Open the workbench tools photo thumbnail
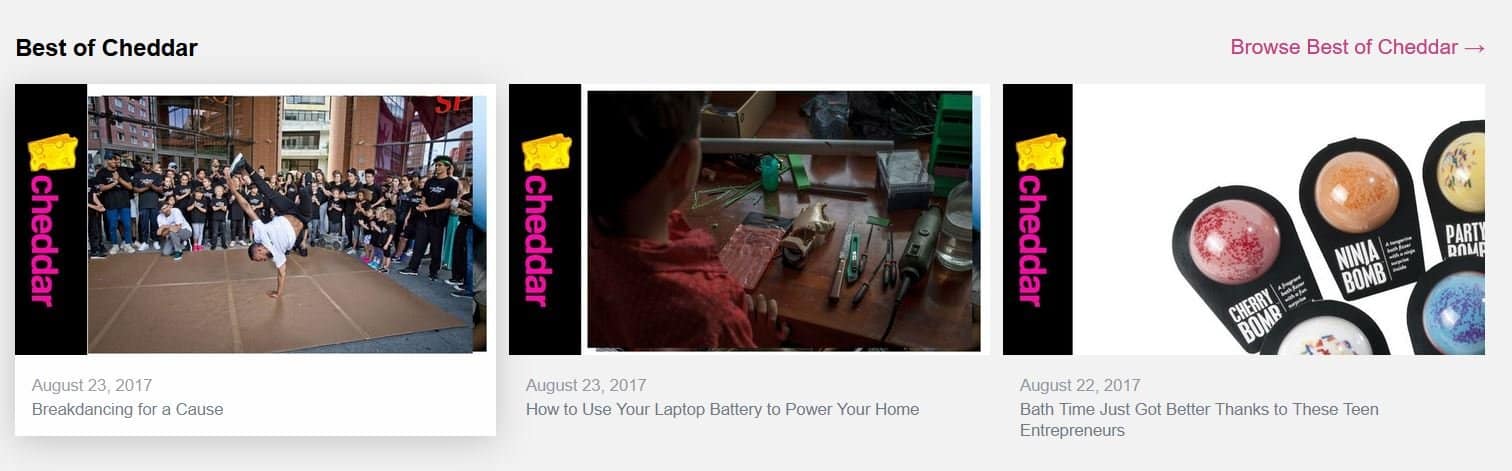The image size is (1512, 471). pyautogui.click(x=784, y=220)
